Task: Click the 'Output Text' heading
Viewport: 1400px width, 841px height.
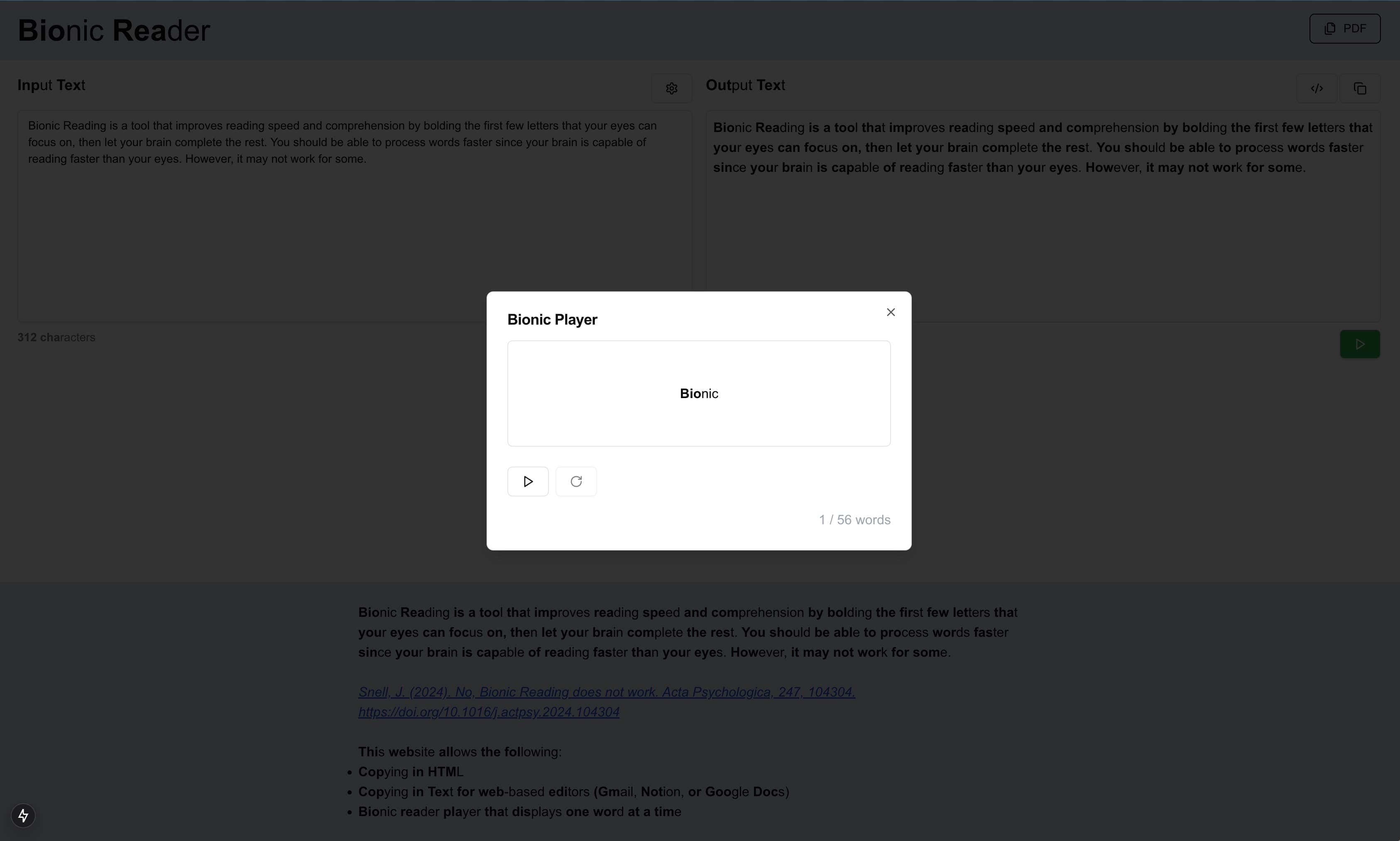Action: (x=745, y=85)
